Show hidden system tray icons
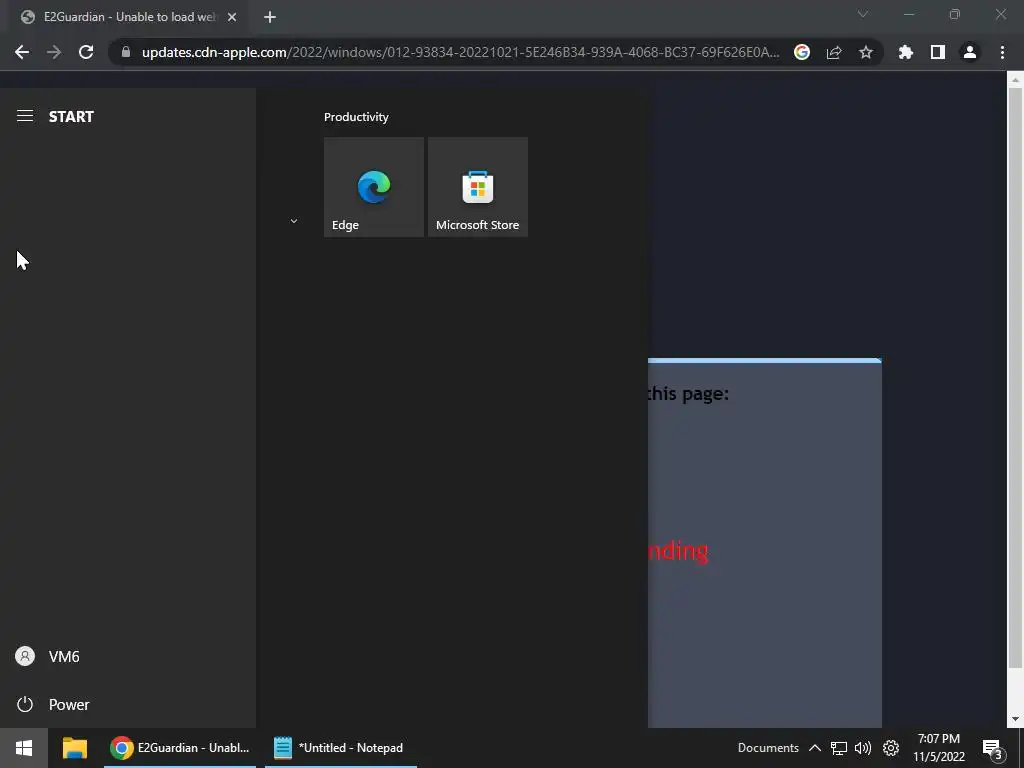Image resolution: width=1024 pixels, height=768 pixels. point(814,748)
